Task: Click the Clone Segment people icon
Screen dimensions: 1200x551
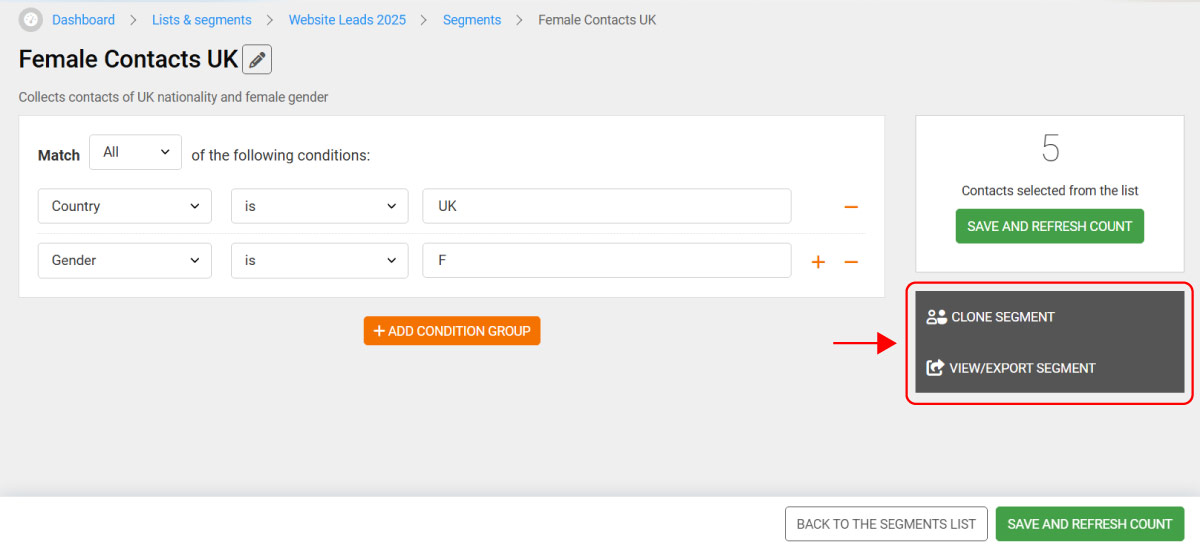Action: pyautogui.click(x=936, y=317)
